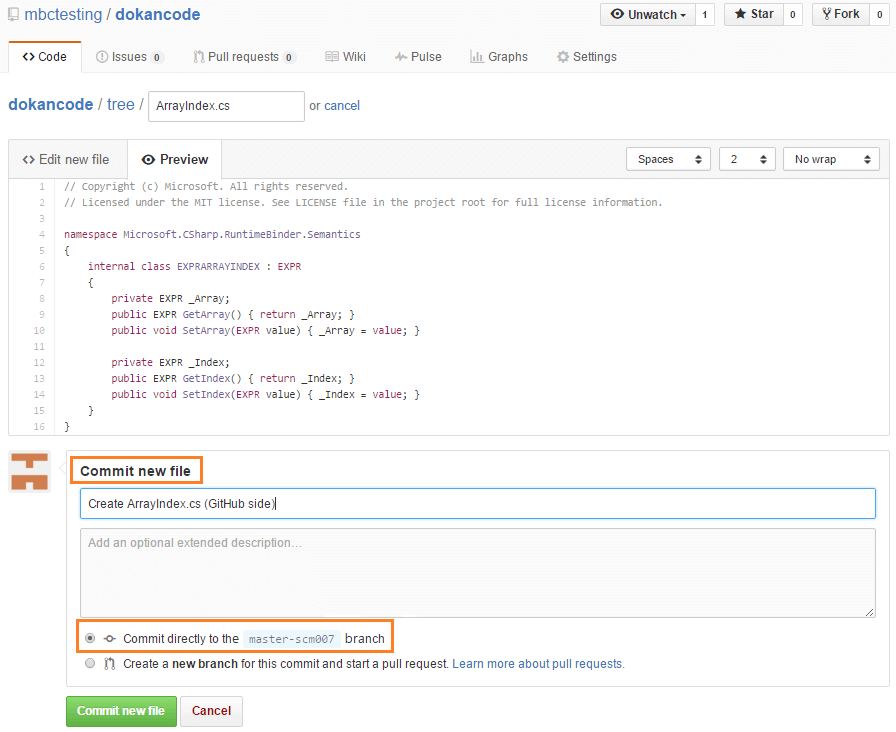Select the Pull requests icon

coord(198,57)
